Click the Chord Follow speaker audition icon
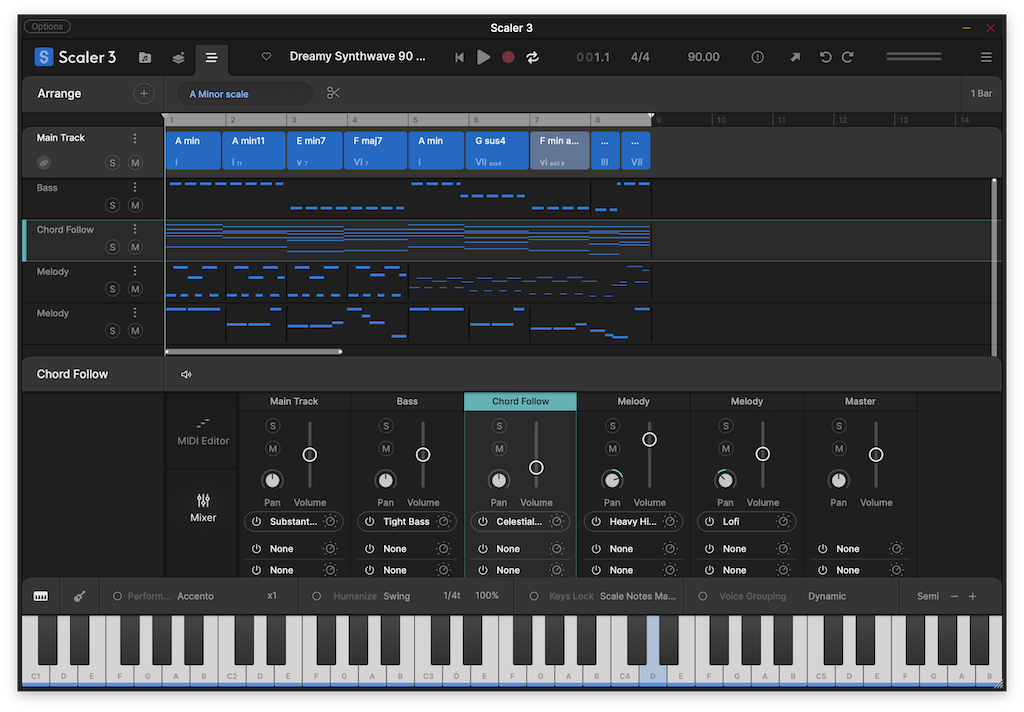The width and height of the screenshot is (1024, 712). [x=186, y=374]
